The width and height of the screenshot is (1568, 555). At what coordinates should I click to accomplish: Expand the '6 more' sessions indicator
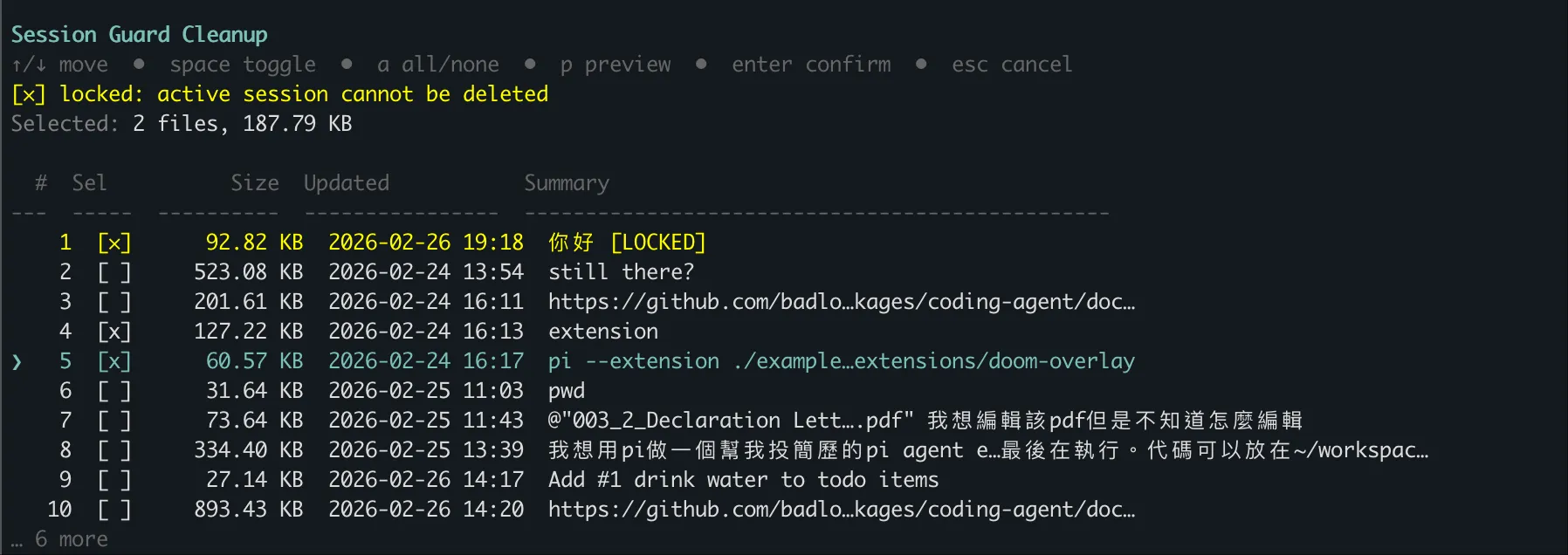click(x=72, y=539)
